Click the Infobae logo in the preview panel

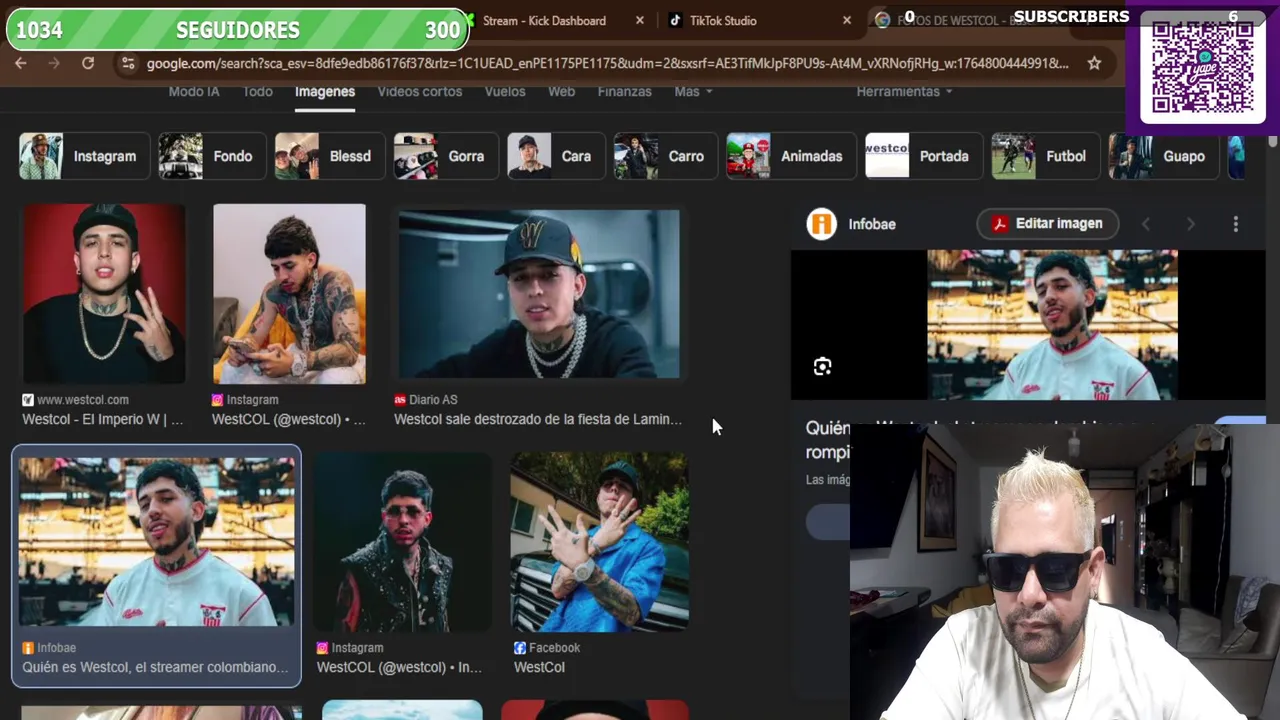pyautogui.click(x=822, y=224)
